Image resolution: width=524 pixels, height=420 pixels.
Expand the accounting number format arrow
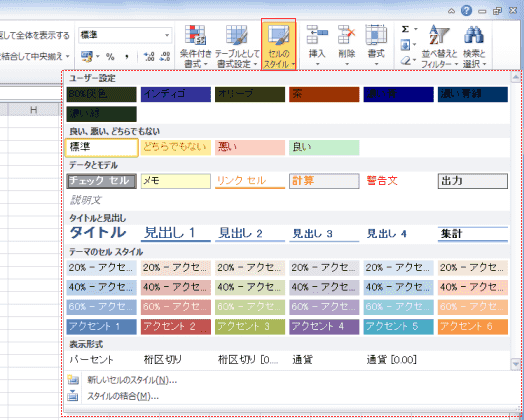[x=98, y=56]
